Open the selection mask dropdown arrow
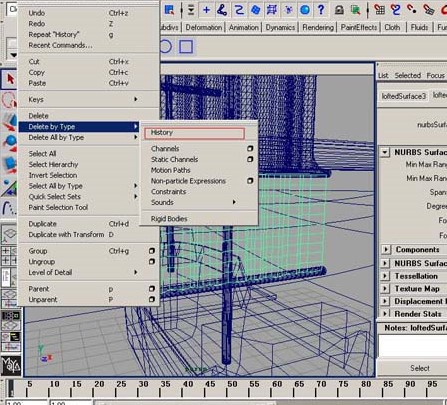 191,10
